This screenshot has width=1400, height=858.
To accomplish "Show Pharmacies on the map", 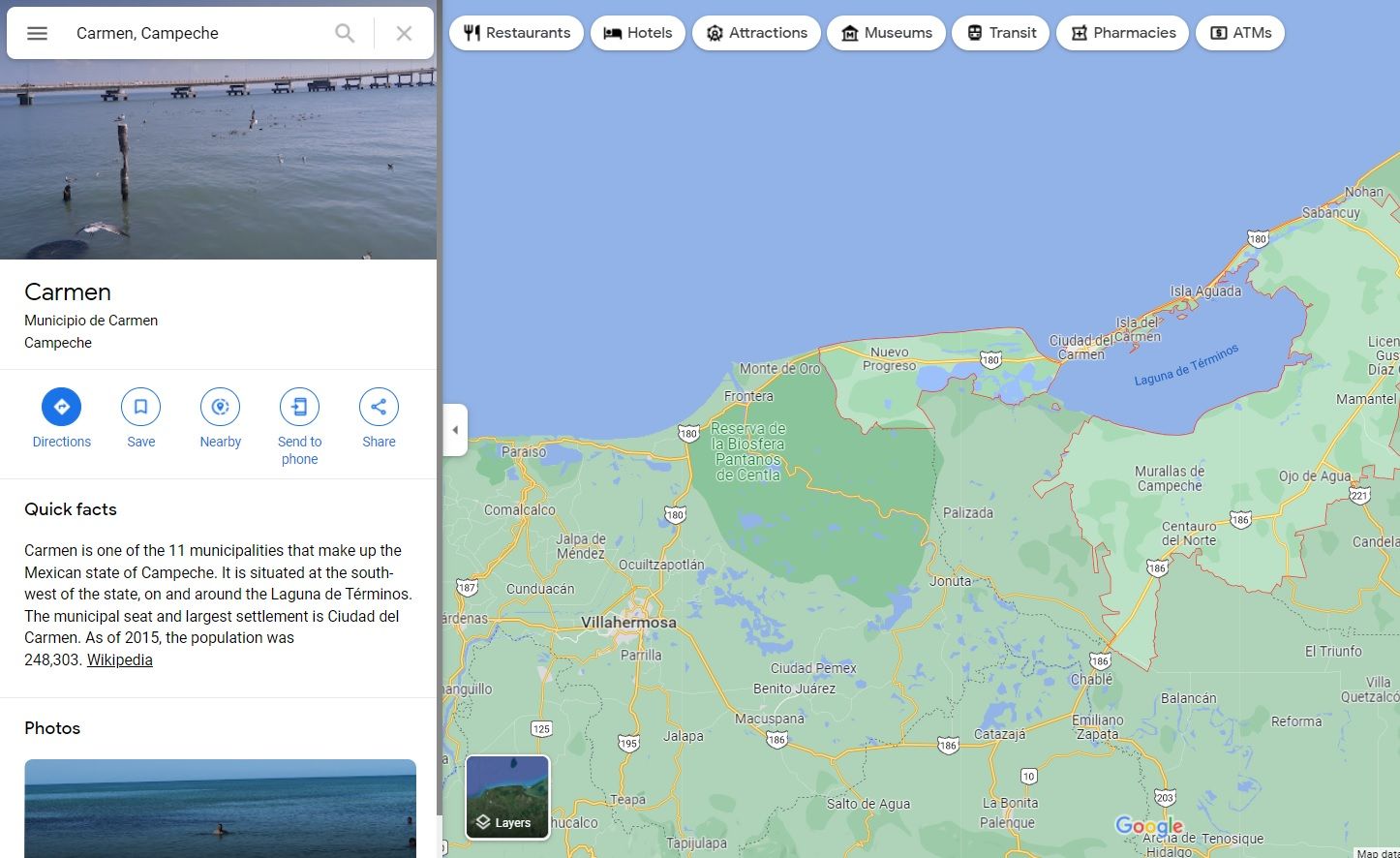I will (x=1122, y=32).
